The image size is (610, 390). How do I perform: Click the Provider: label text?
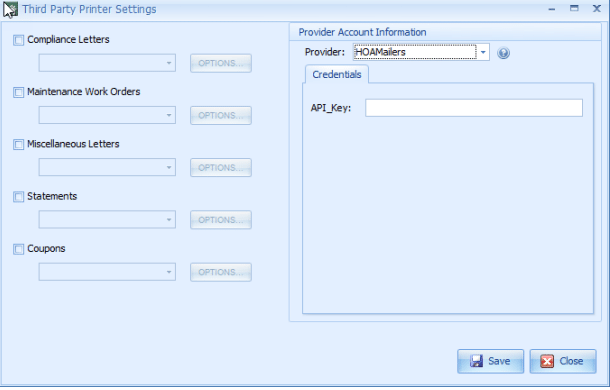pos(325,52)
